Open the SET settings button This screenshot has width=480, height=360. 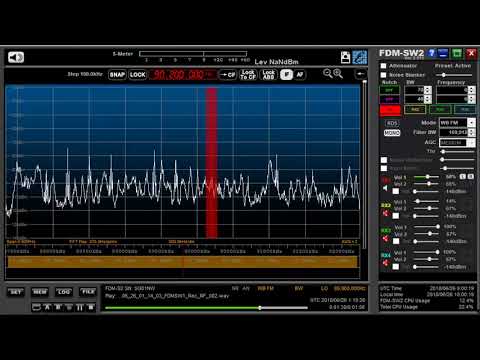click(x=16, y=292)
